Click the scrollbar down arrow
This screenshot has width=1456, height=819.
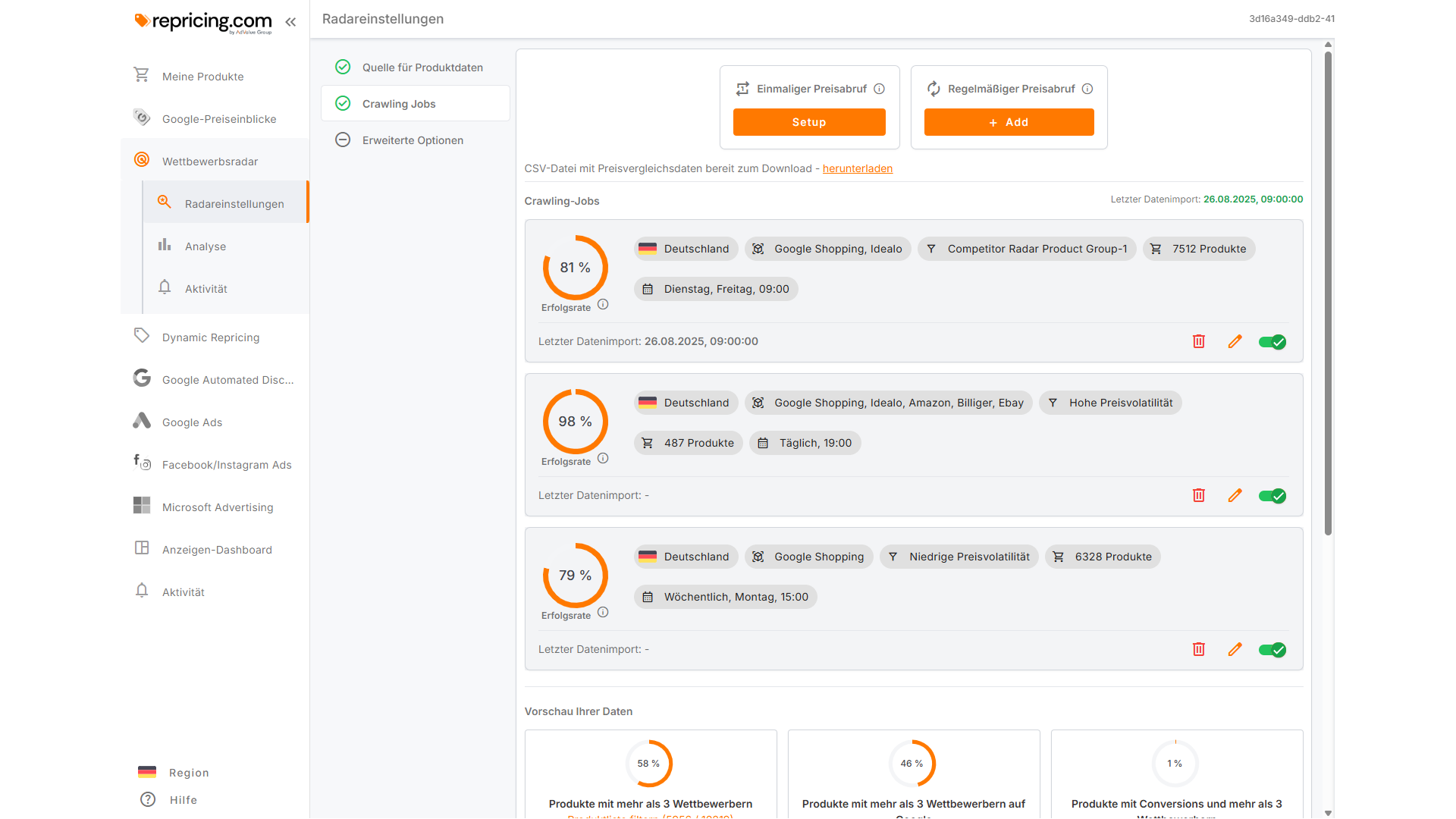1328,813
